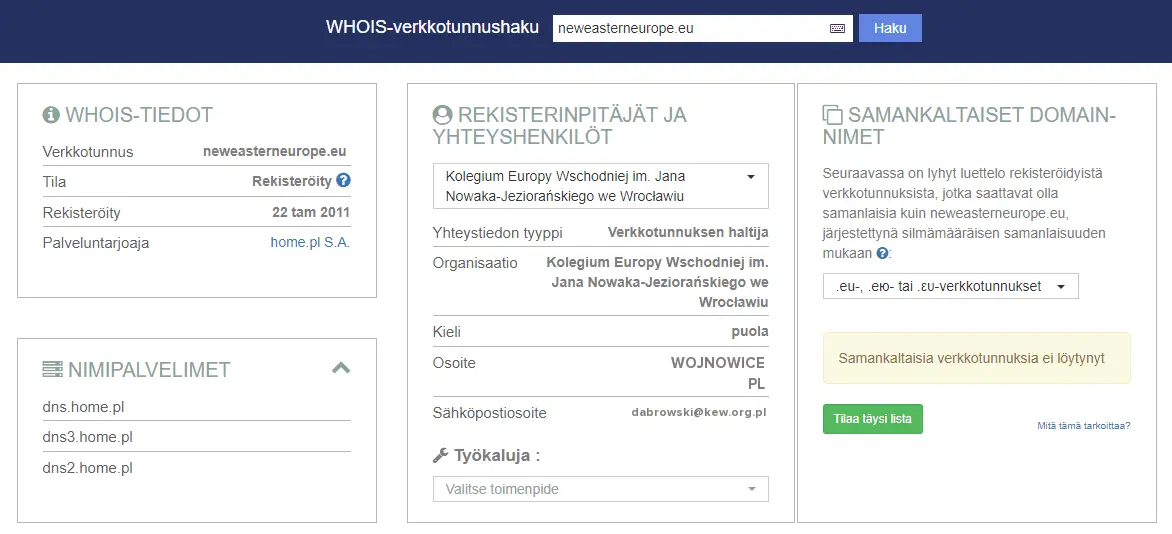The image size is (1172, 534).
Task: Click the puola language value
Action: [750, 331]
